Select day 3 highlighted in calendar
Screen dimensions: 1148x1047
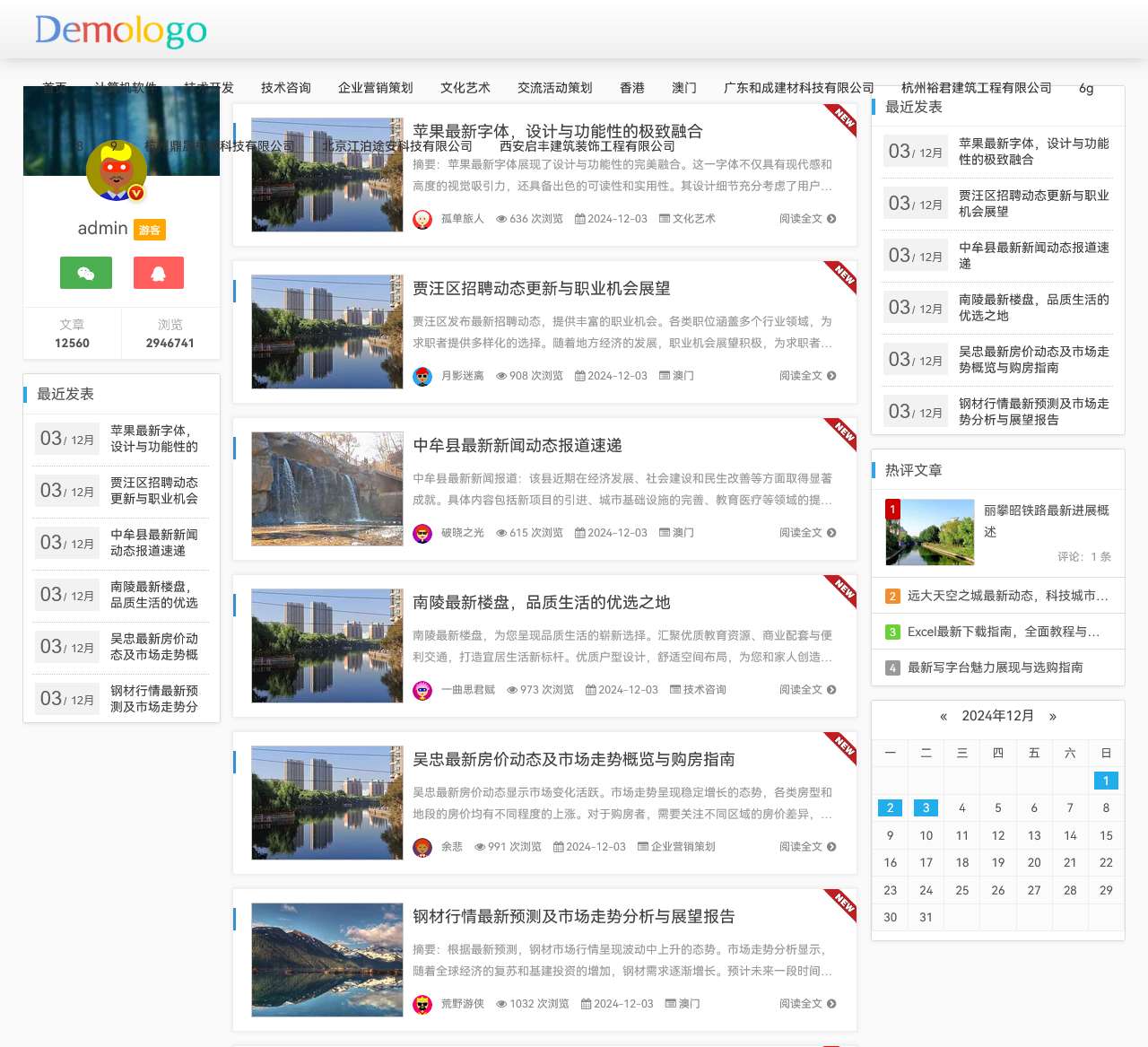926,807
